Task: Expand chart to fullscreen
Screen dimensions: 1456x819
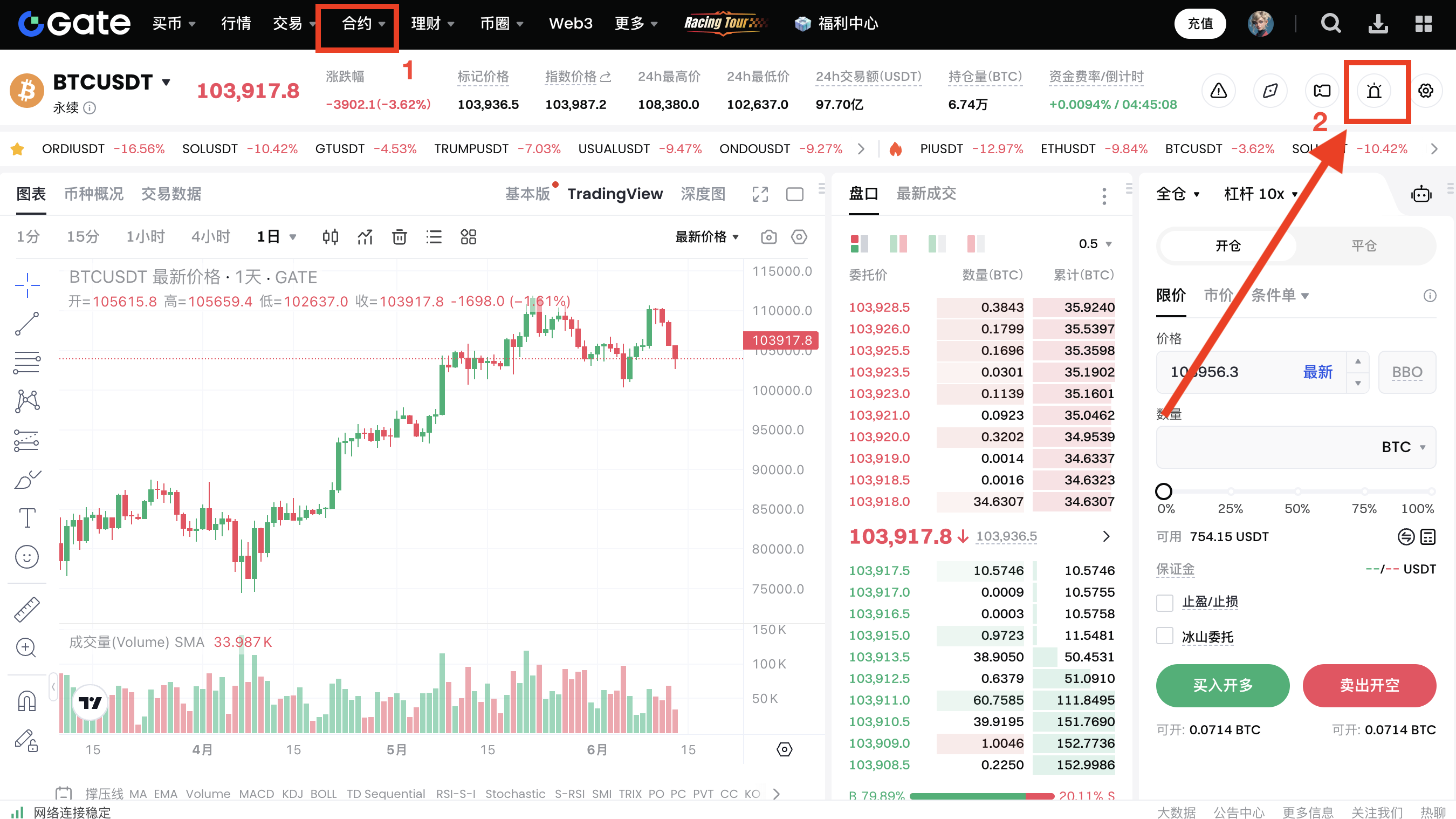Action: (x=760, y=194)
